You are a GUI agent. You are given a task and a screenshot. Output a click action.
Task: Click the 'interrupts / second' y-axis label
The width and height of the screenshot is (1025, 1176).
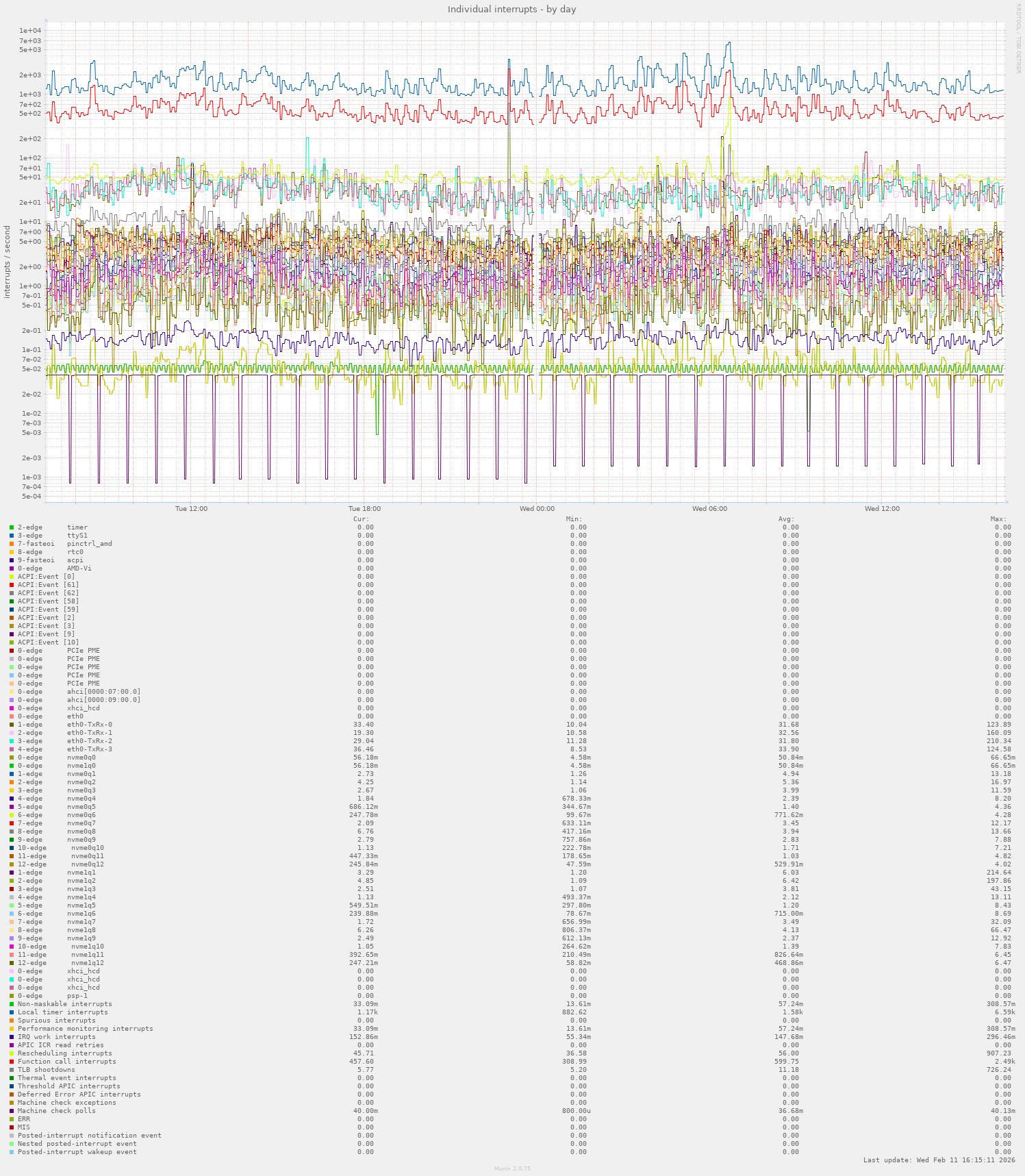[8, 262]
